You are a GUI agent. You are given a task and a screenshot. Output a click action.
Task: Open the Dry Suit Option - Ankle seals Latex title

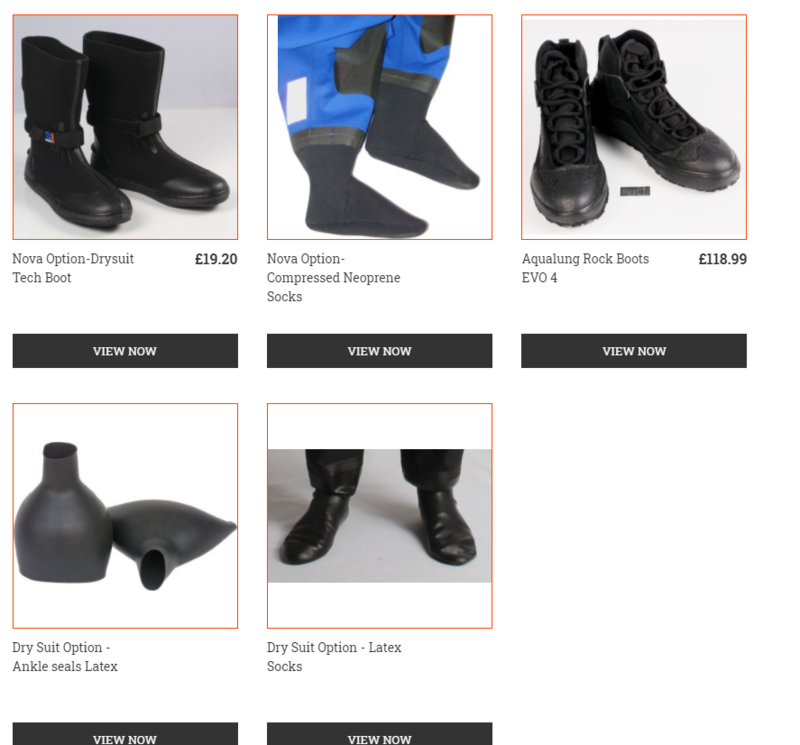tap(65, 657)
